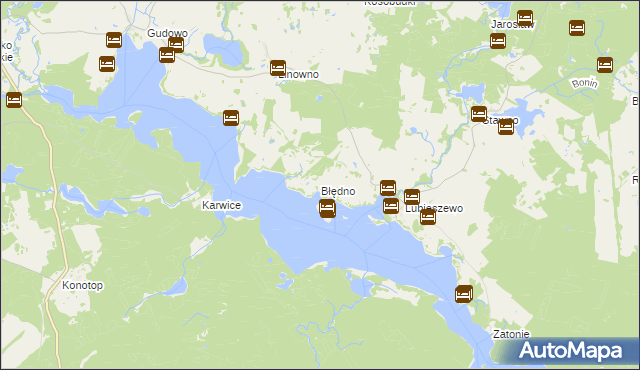Open the northernmost lodging icon west of Gudowo
640x370 pixels.
(114, 40)
